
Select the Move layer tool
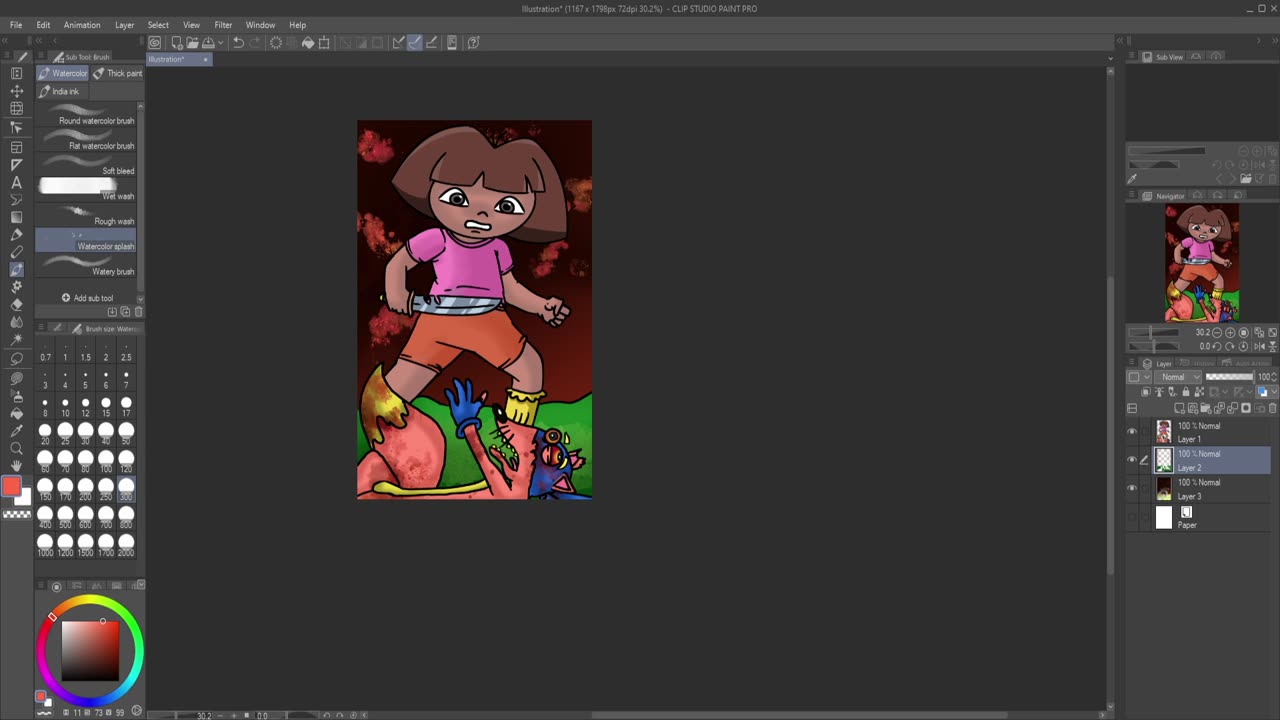coord(16,91)
